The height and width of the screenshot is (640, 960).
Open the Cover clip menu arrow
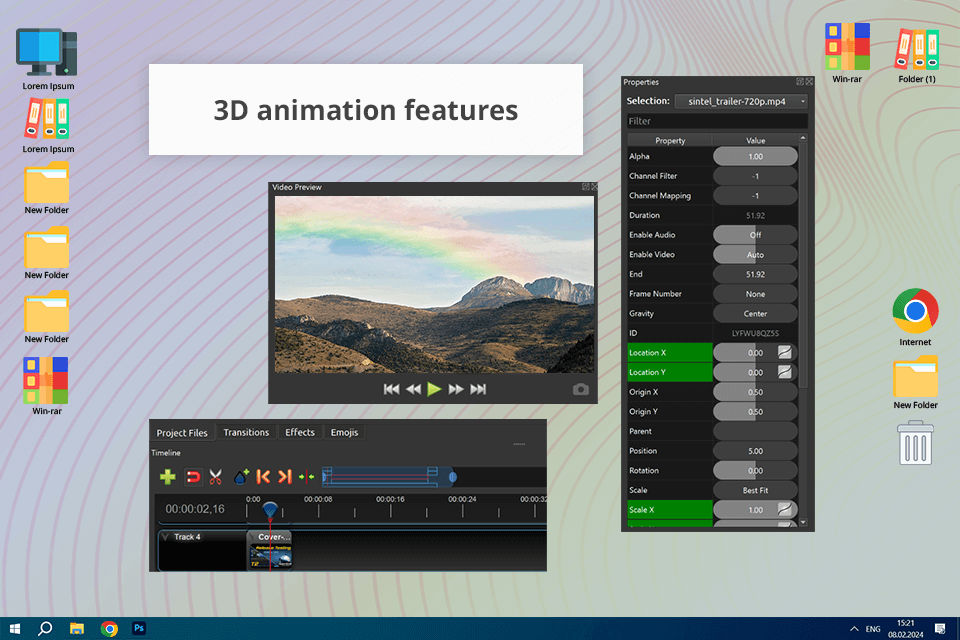[x=252, y=536]
